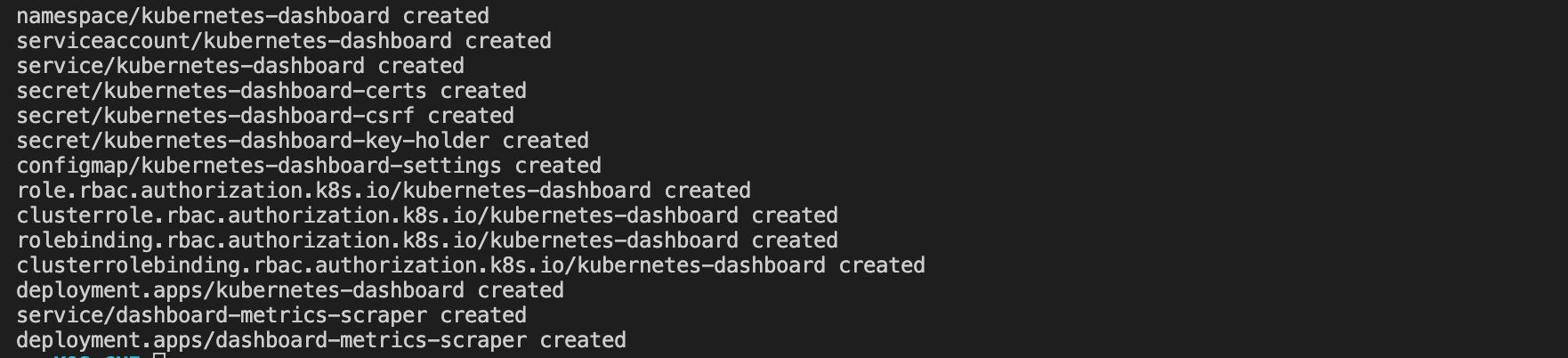This screenshot has height=358, width=1568.
Task: Click the service/kubernetes-dashboard created line
Action: (240, 66)
